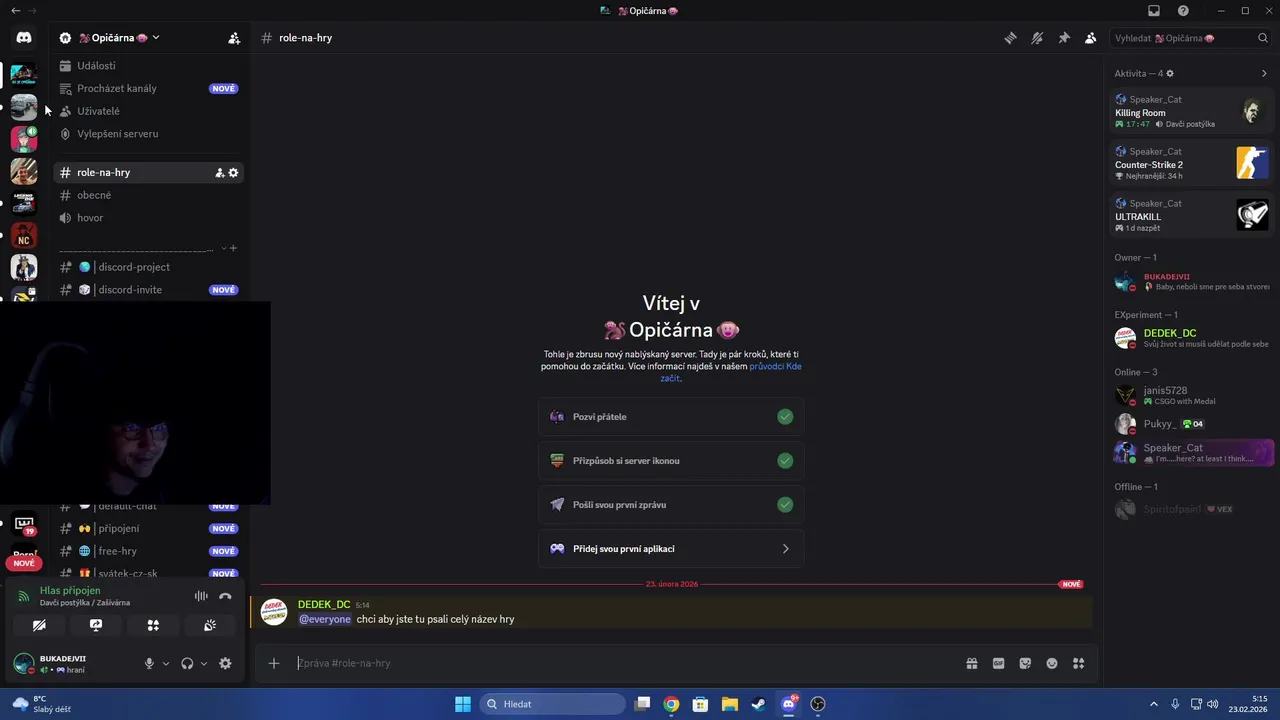
Task: Send a gift icon in message bar
Action: point(971,663)
